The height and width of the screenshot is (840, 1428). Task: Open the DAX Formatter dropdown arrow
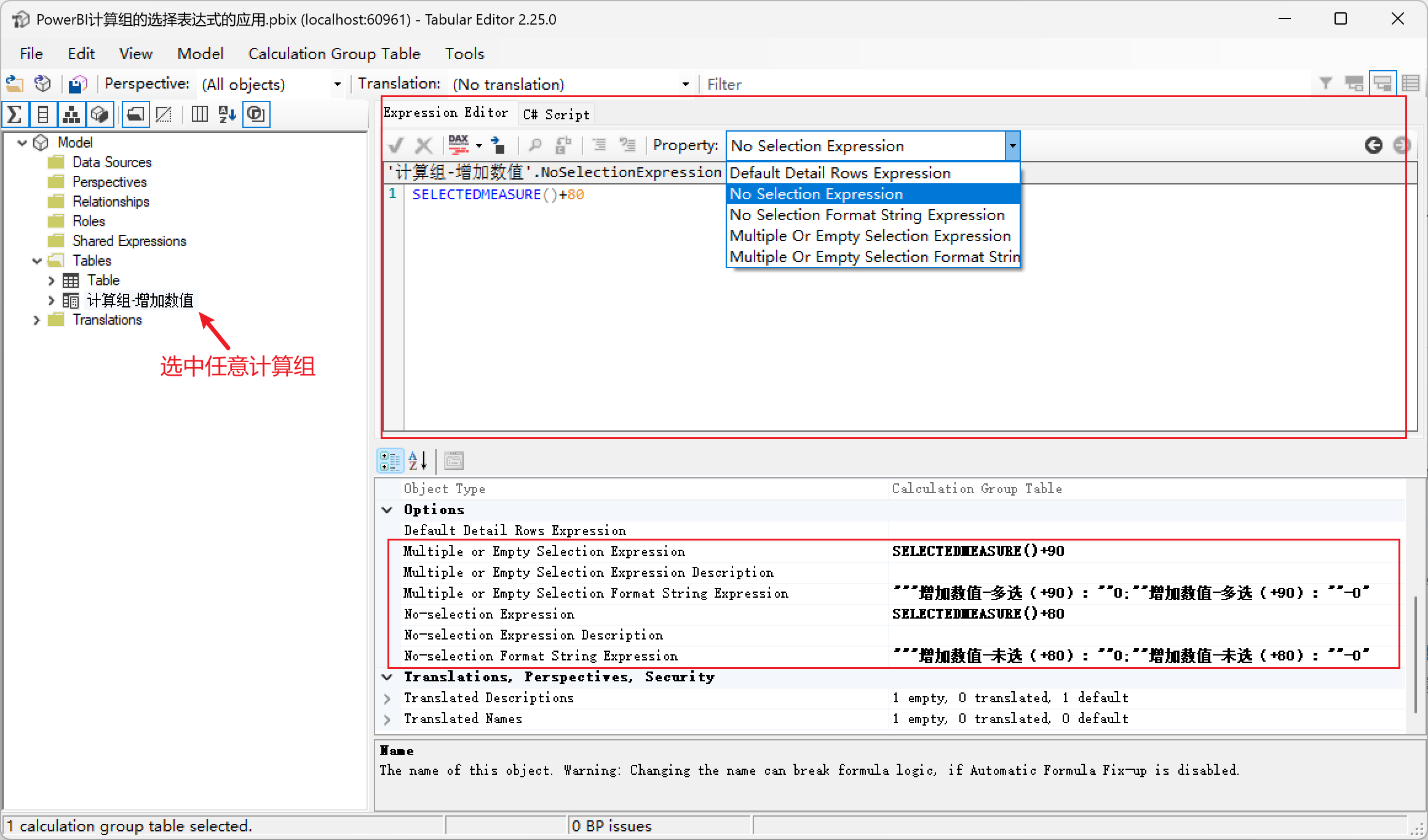[x=479, y=146]
